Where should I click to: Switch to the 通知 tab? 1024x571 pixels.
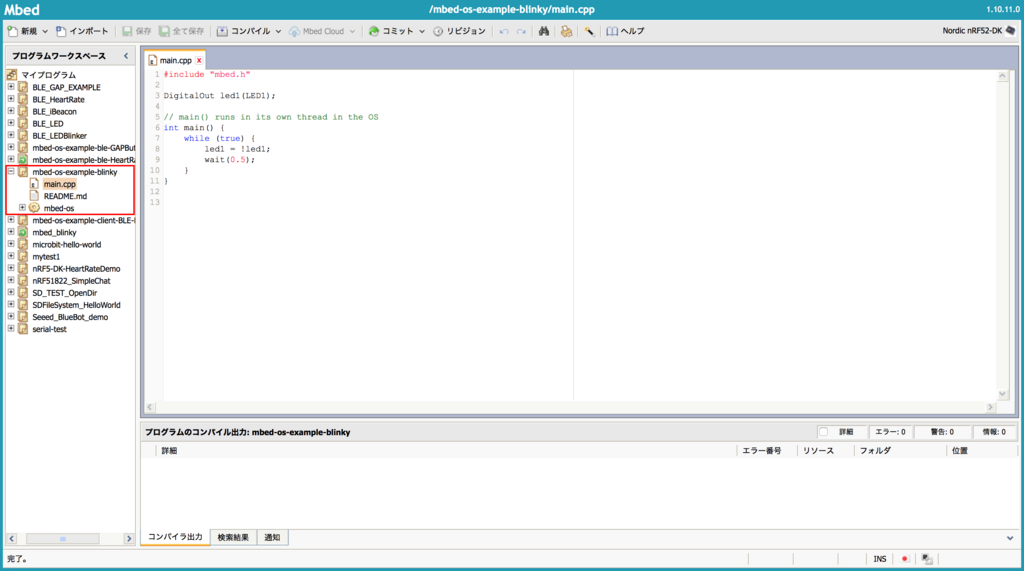(272, 538)
